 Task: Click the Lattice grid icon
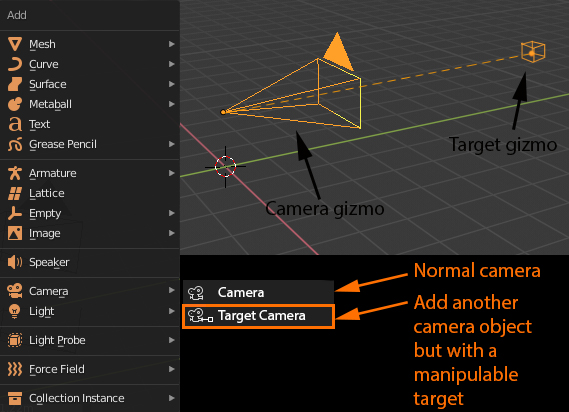pyautogui.click(x=15, y=193)
